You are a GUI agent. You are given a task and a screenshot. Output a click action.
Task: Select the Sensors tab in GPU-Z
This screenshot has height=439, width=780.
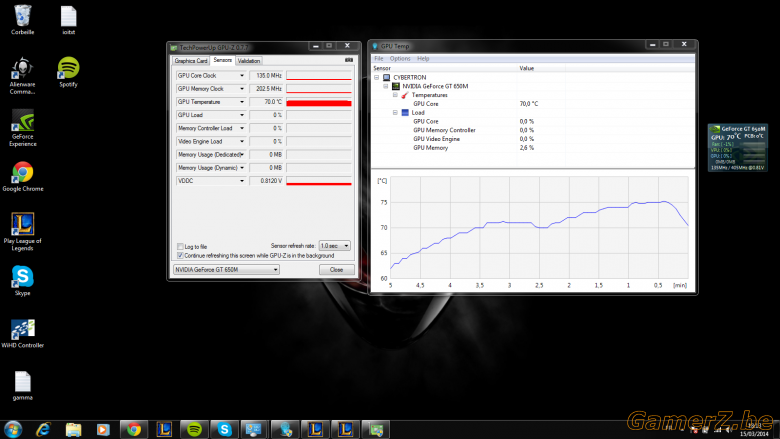[222, 60]
